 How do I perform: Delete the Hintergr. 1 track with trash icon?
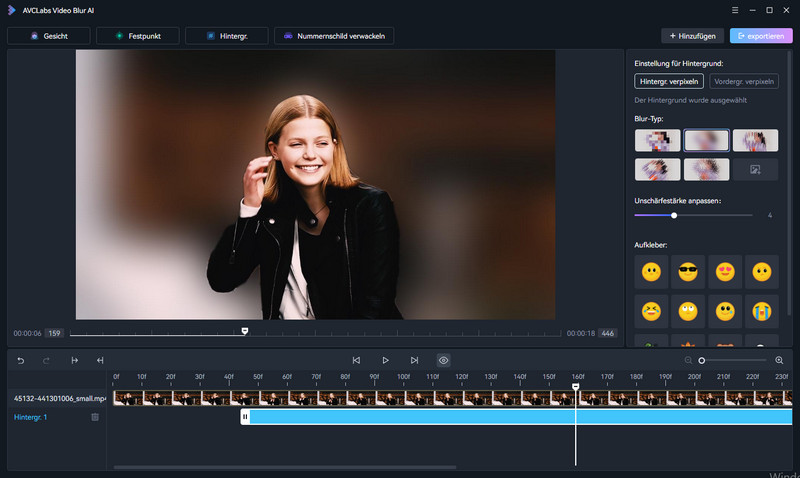point(95,417)
